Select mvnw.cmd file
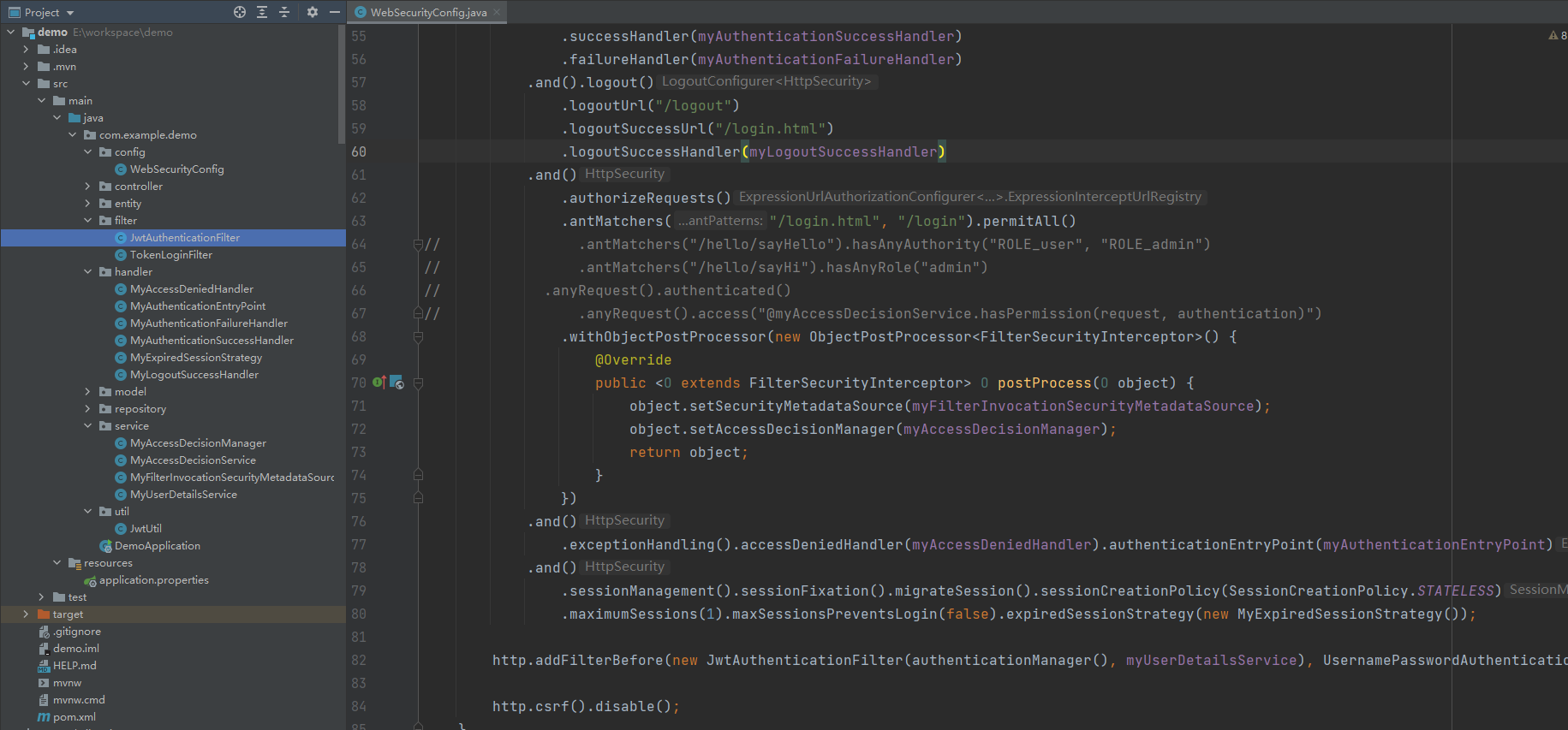The width and height of the screenshot is (1568, 730). click(78, 699)
